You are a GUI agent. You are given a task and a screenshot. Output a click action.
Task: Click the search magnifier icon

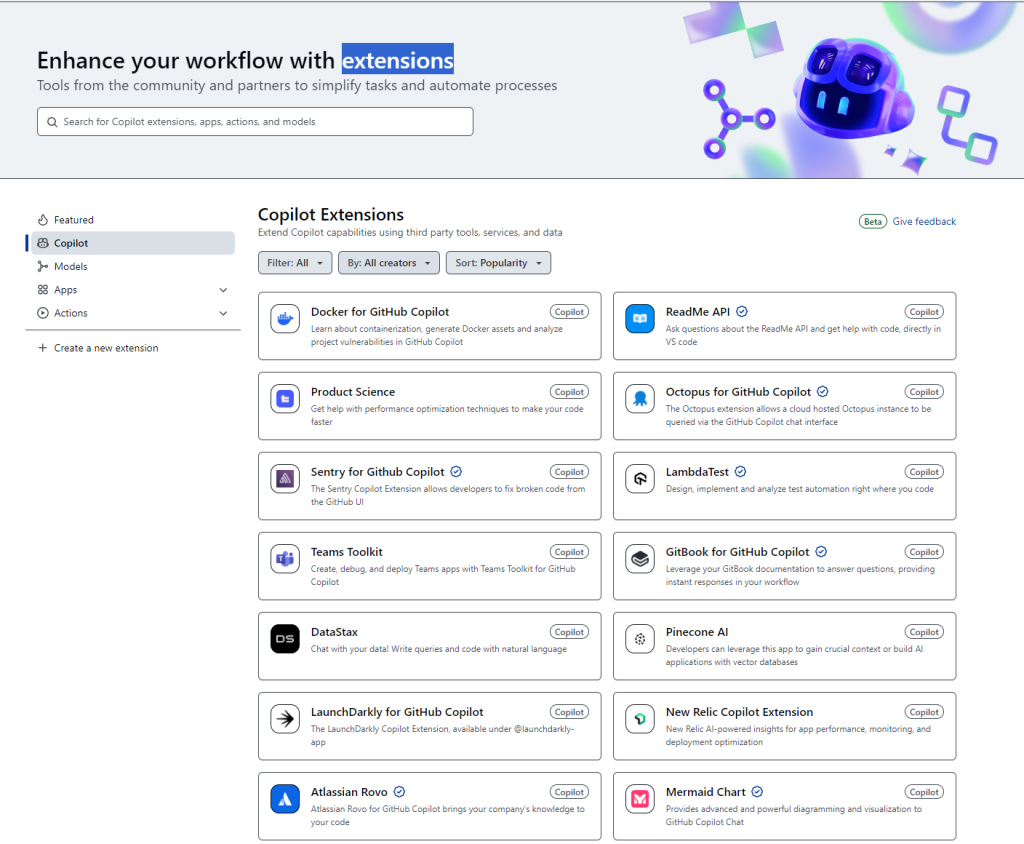pyautogui.click(x=52, y=122)
